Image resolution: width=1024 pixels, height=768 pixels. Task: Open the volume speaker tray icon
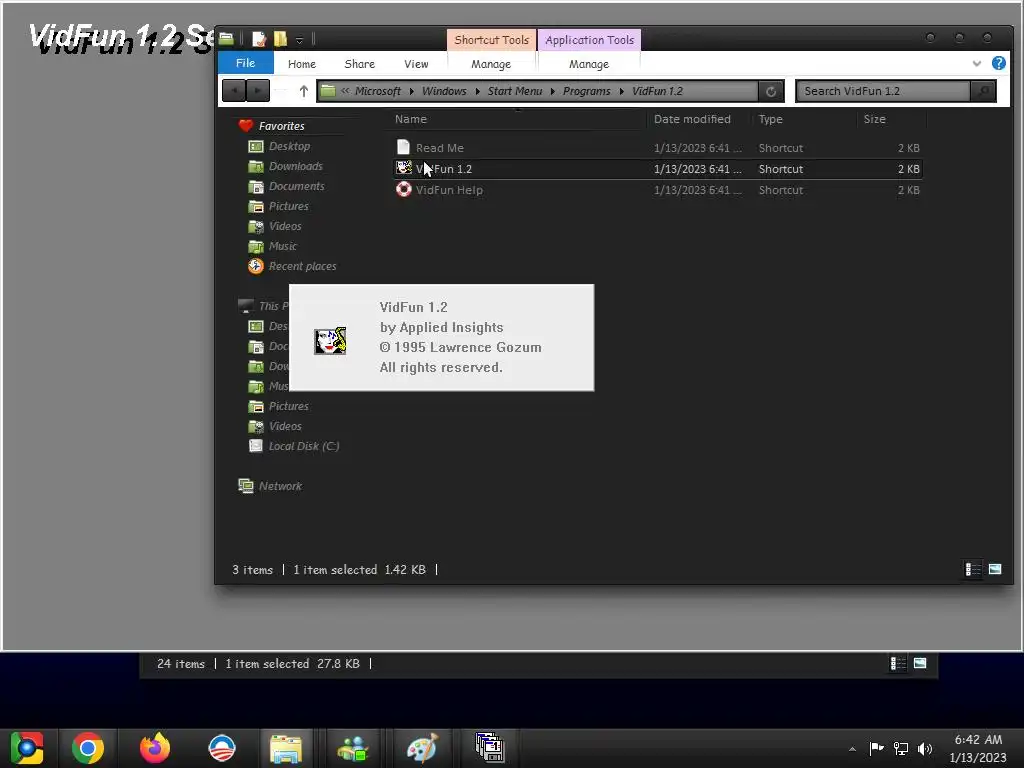pyautogui.click(x=924, y=748)
